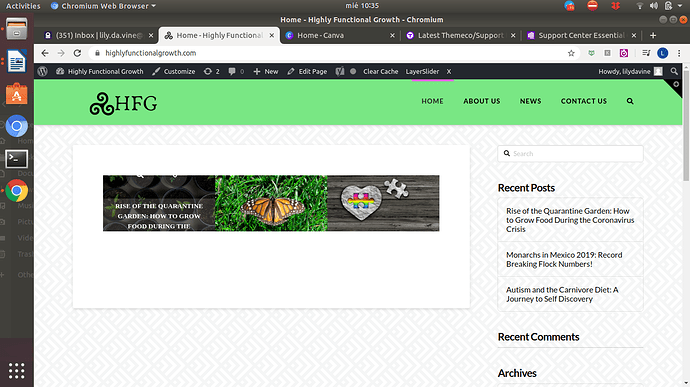Click Clear Cache in admin bar

tap(380, 71)
